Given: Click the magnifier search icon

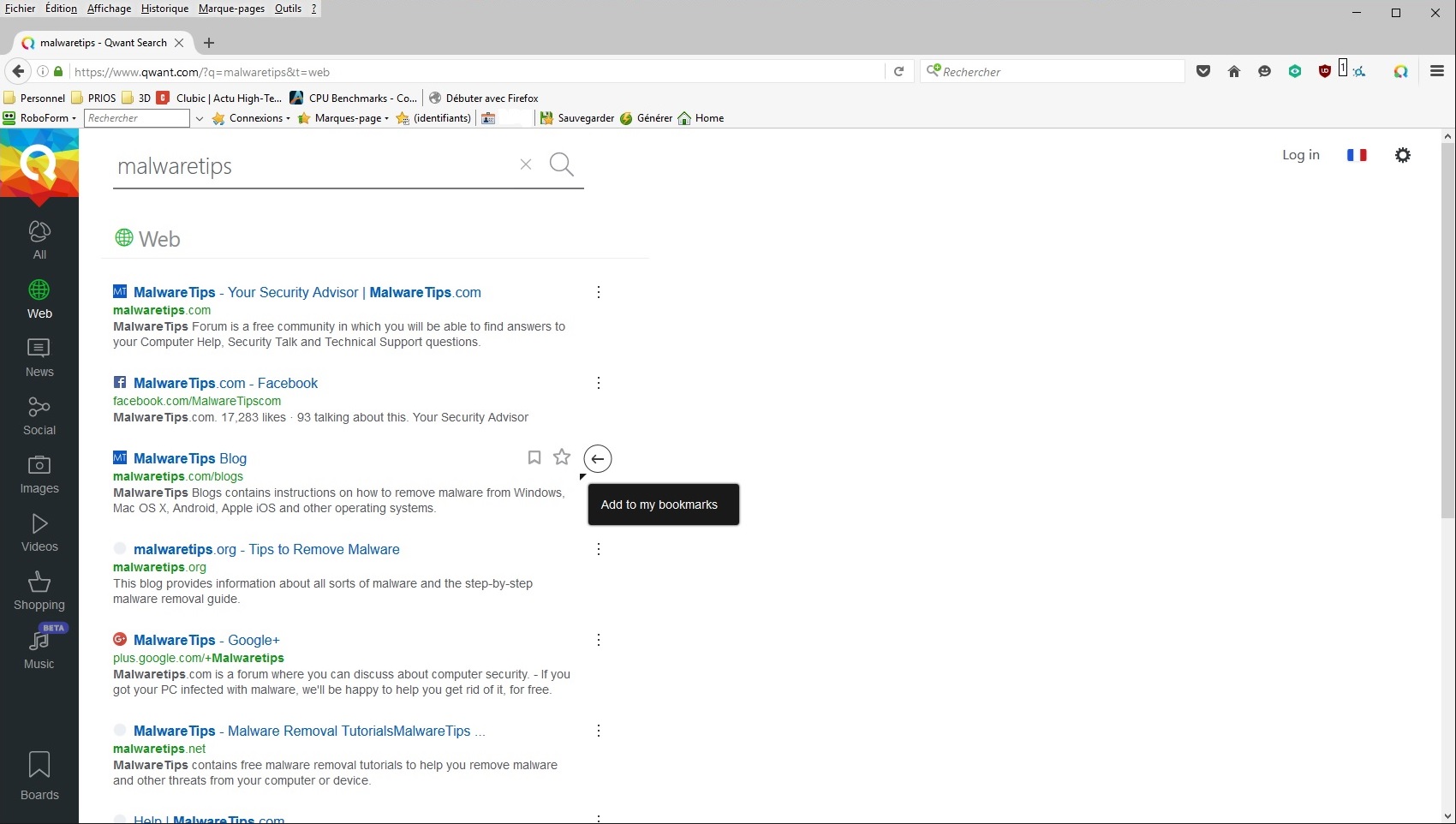Looking at the screenshot, I should (562, 164).
